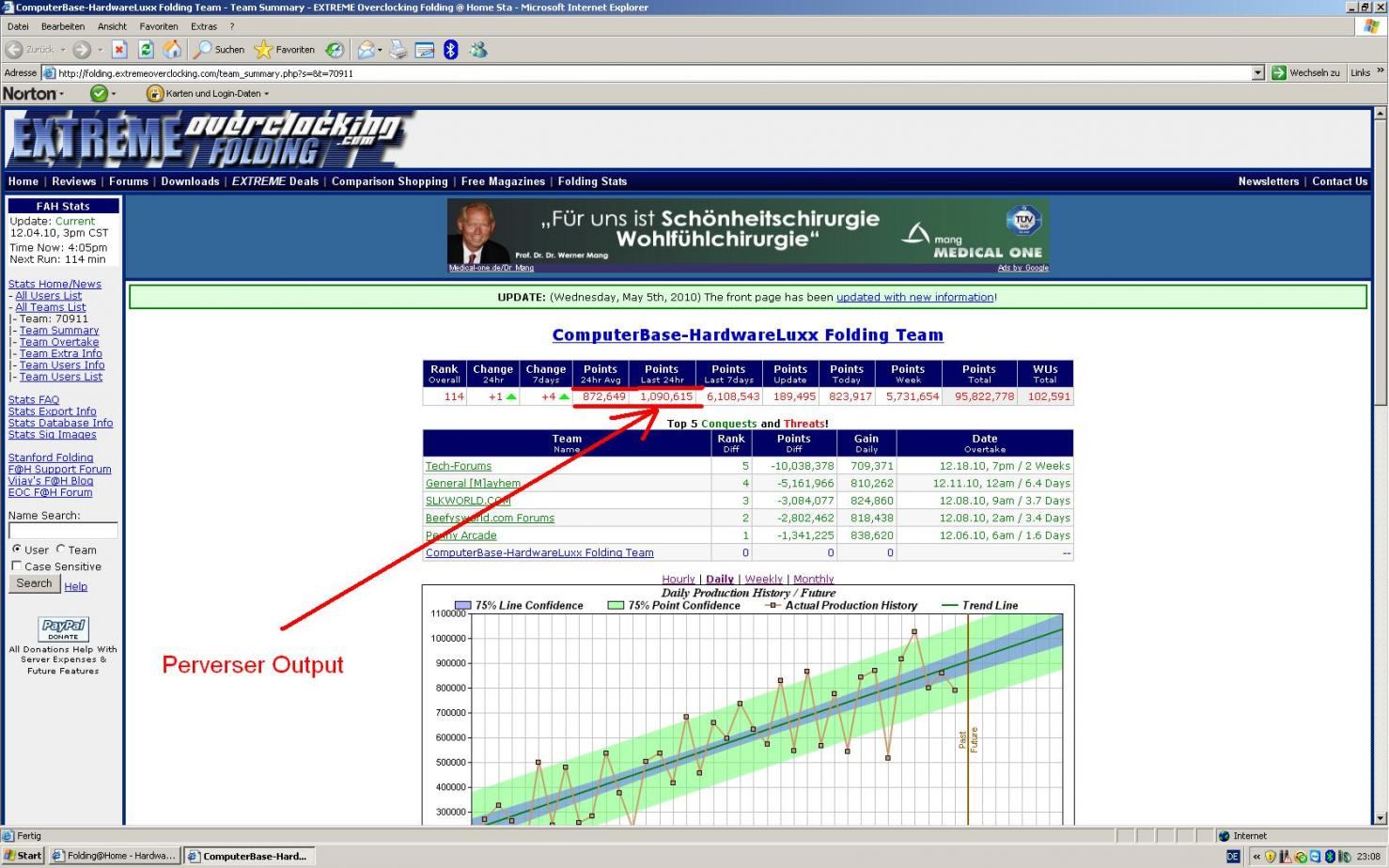Click the Name Search input field
The image size is (1389, 868).
point(63,531)
